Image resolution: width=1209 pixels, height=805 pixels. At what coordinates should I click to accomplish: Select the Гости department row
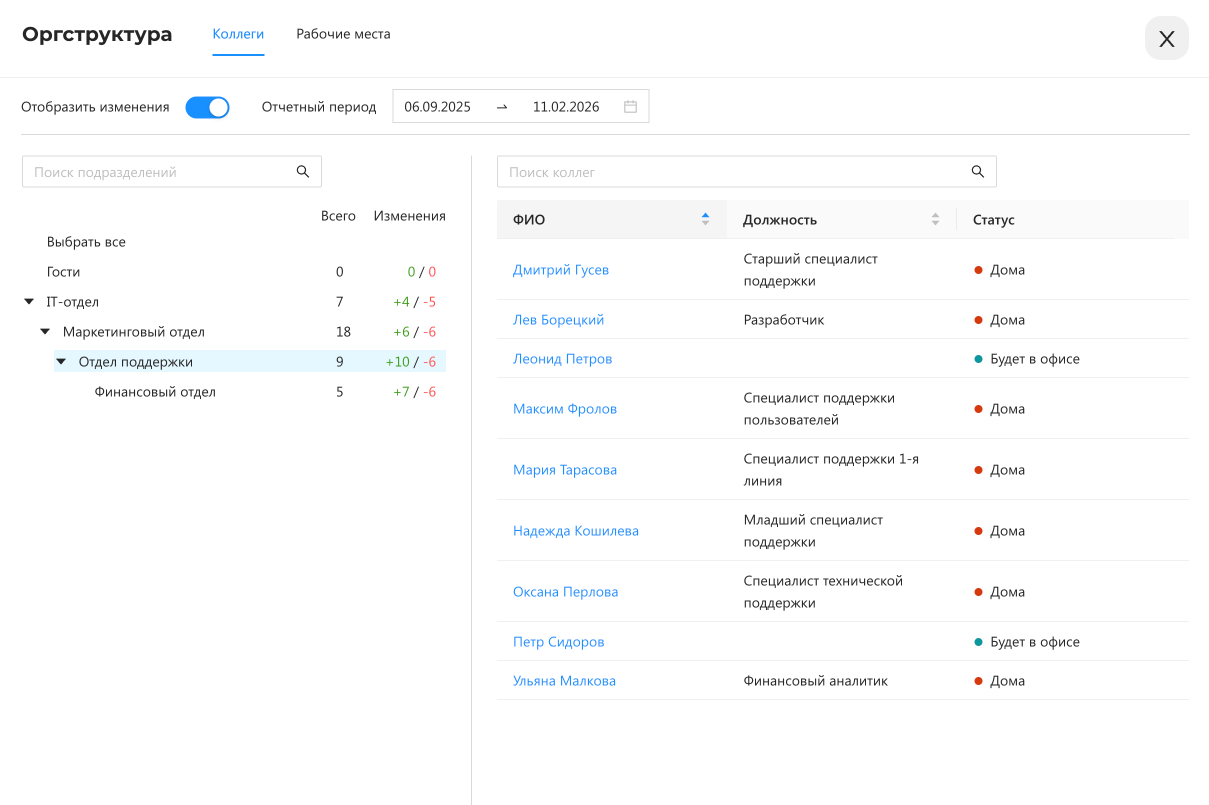tap(63, 272)
